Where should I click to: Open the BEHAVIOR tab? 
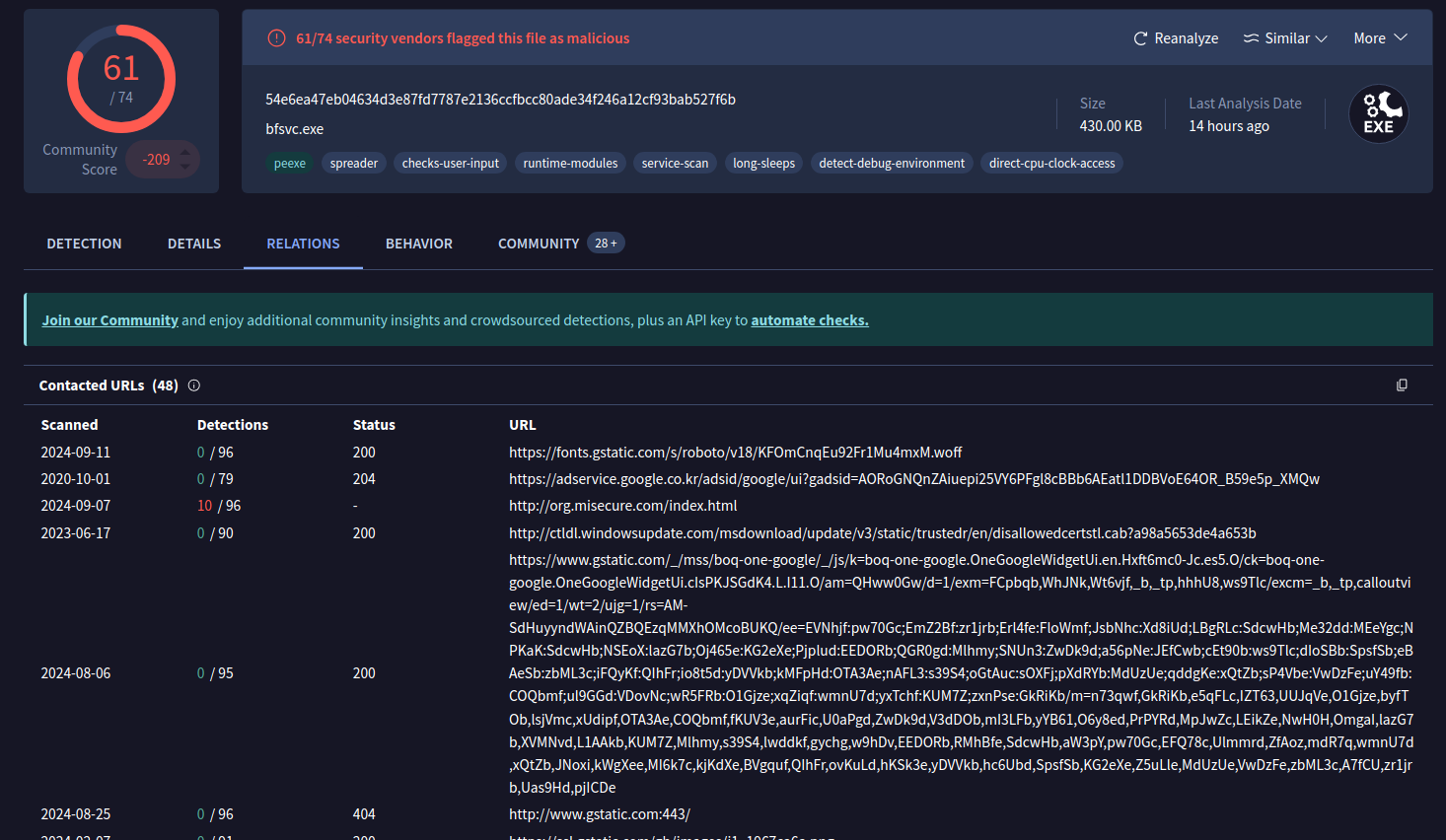(419, 244)
